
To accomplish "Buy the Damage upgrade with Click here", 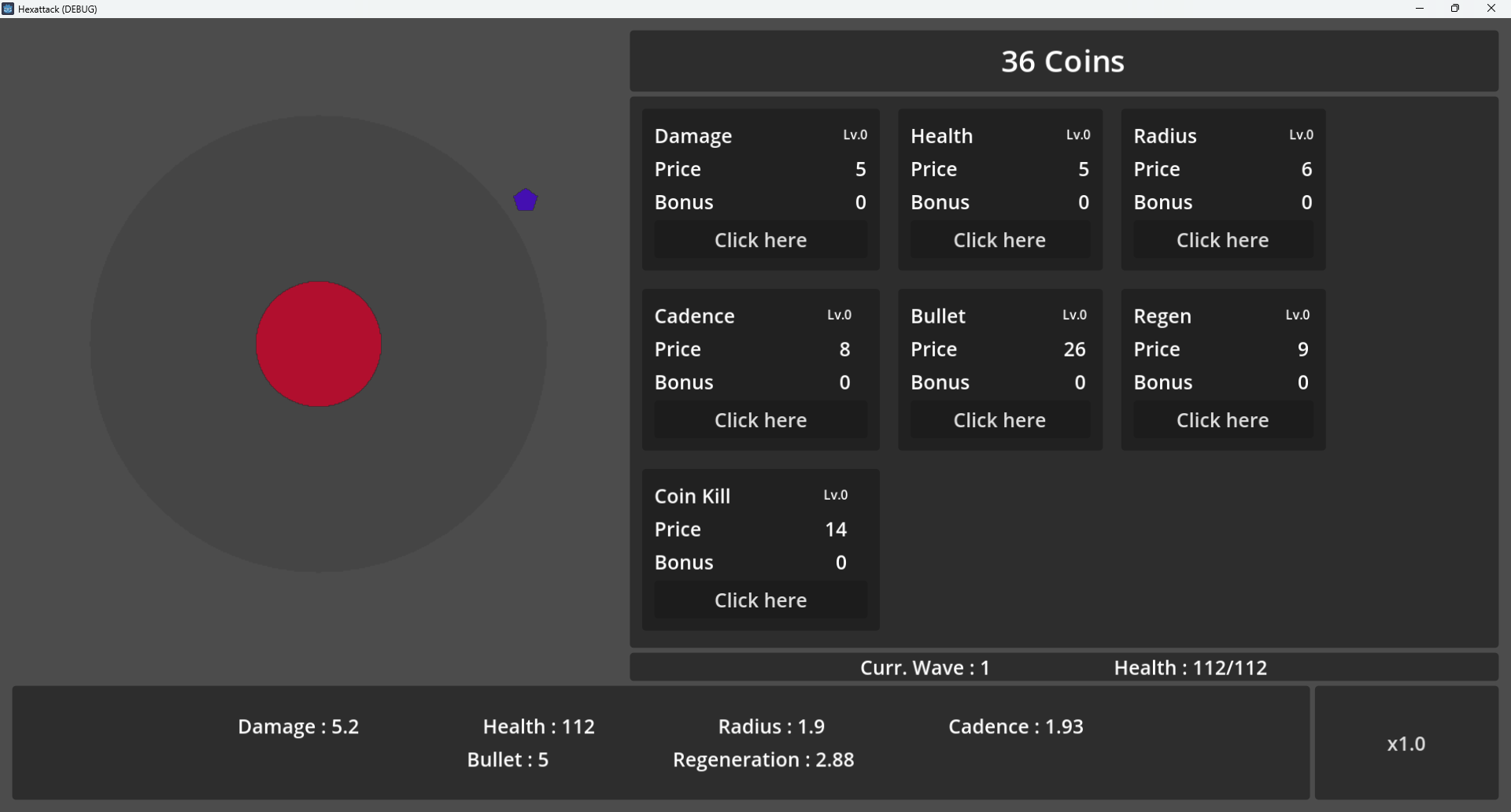I will pyautogui.click(x=760, y=240).
